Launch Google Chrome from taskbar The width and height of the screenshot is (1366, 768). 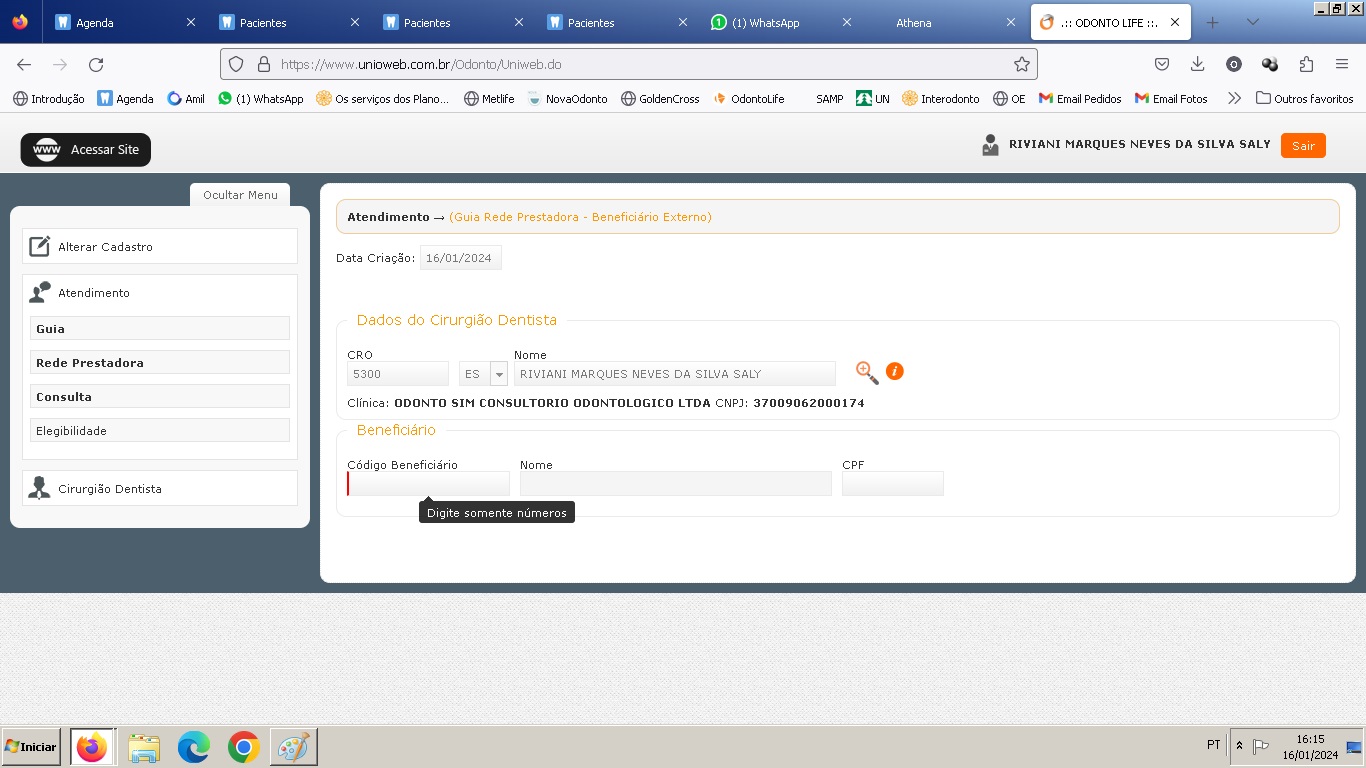click(243, 747)
